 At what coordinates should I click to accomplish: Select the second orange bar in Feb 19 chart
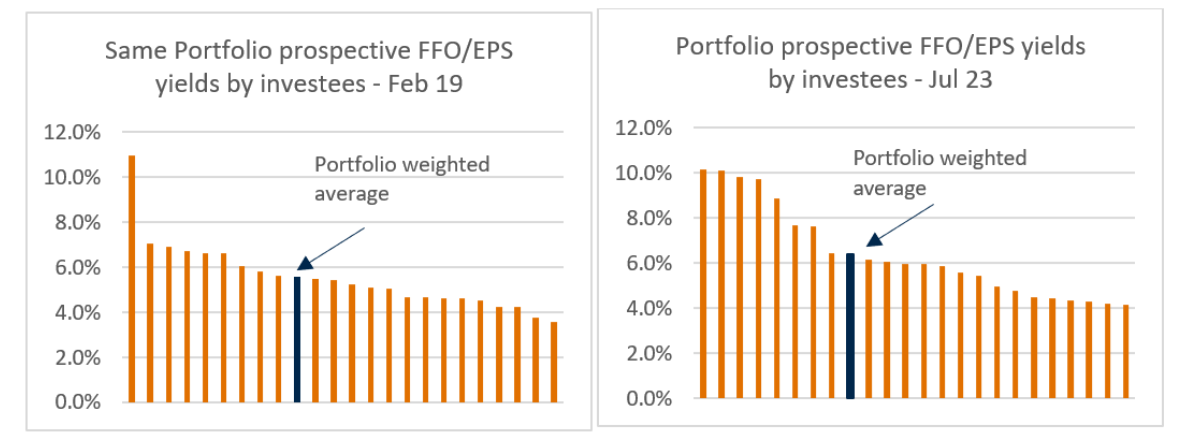point(150,322)
